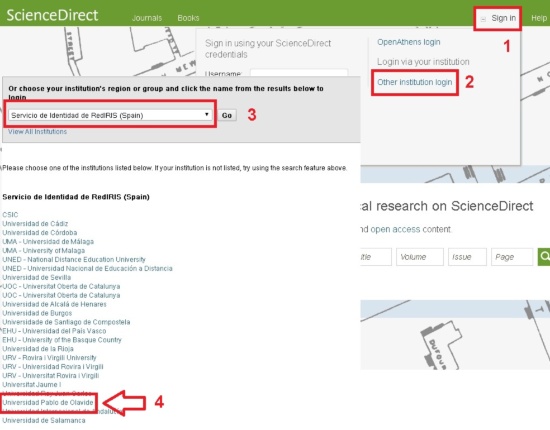Select URV - Universidad Rovira i Virgili
This screenshot has width=550, height=430.
(53, 367)
